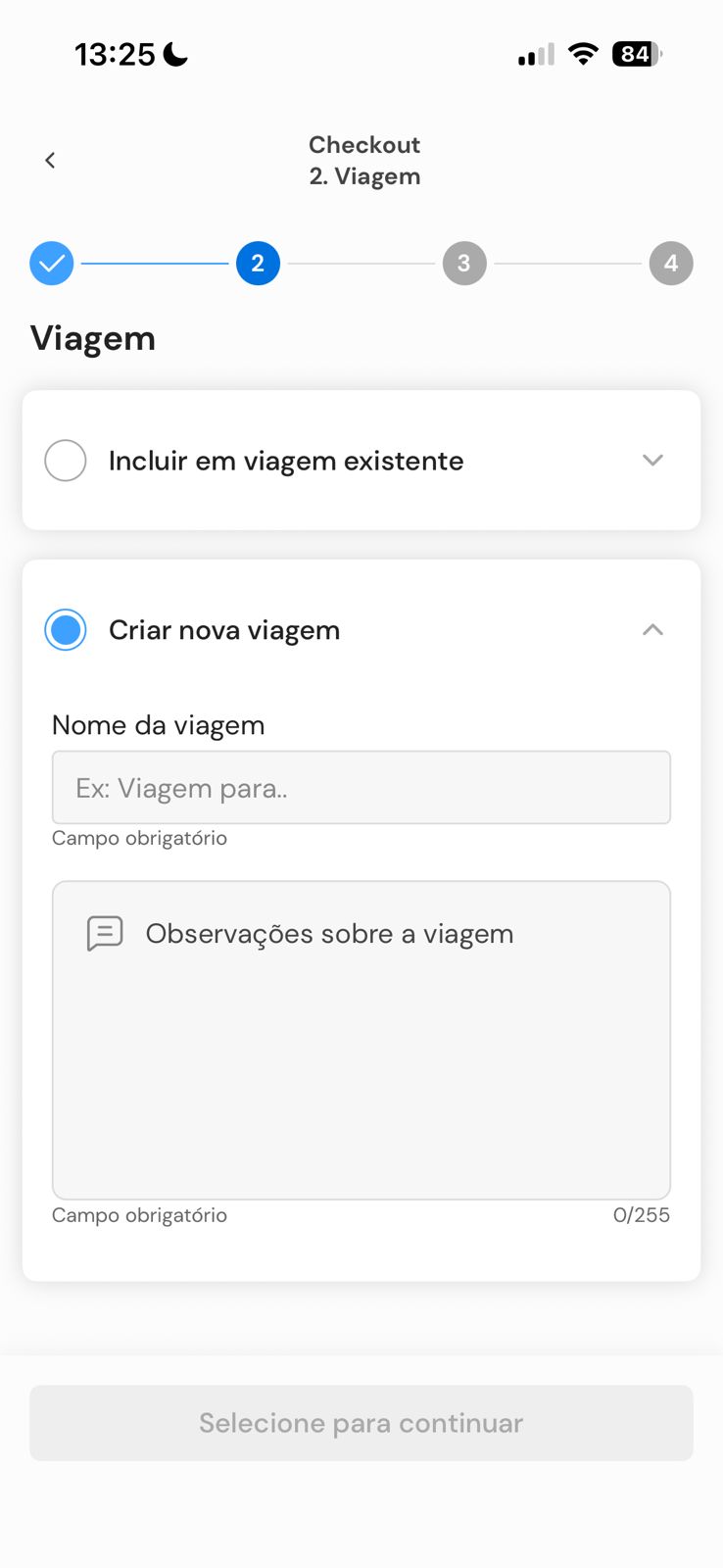Click the Observações sobre a viagem textarea
723x1568 pixels.
[x=361, y=1041]
